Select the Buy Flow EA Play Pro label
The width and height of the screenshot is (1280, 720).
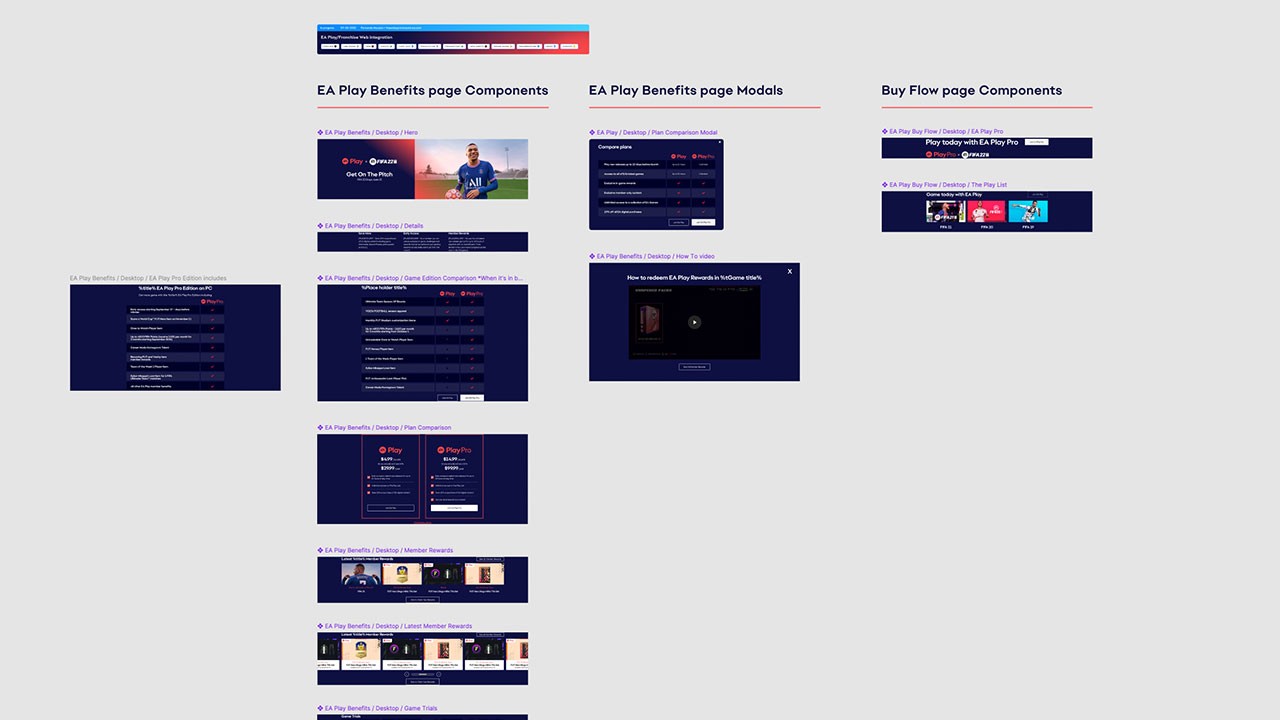click(x=942, y=131)
